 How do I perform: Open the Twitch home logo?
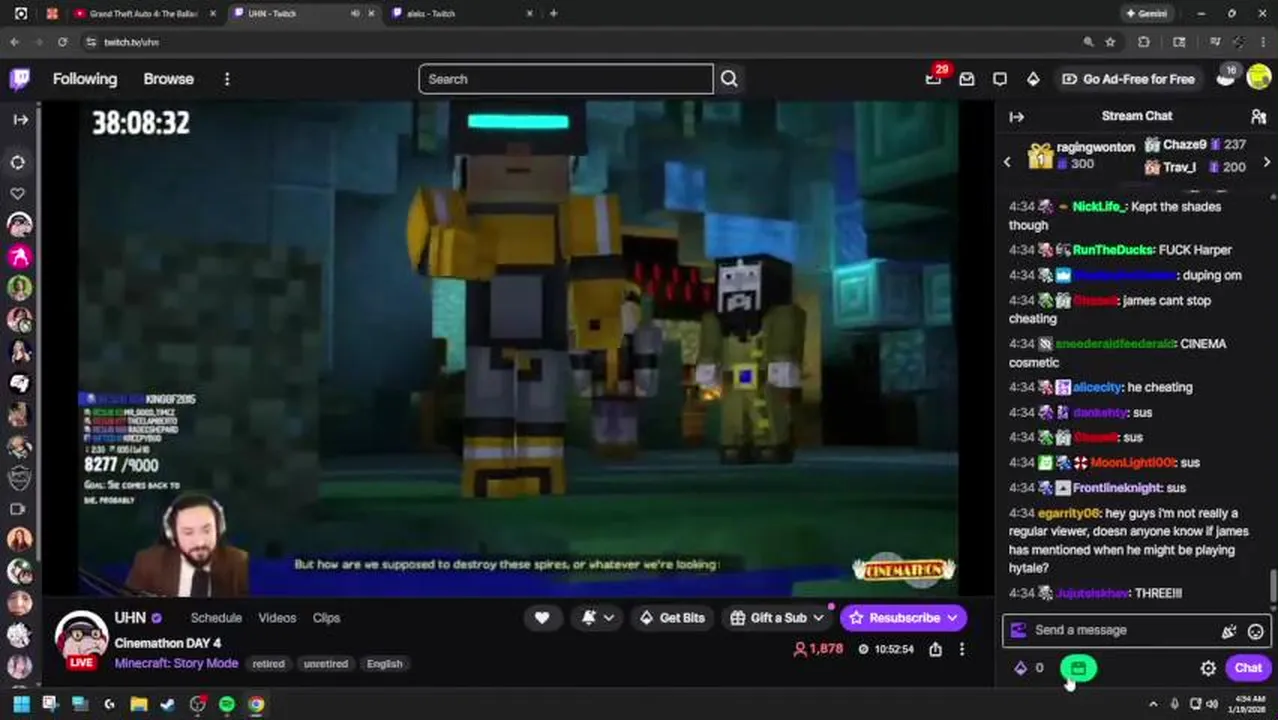[x=20, y=79]
